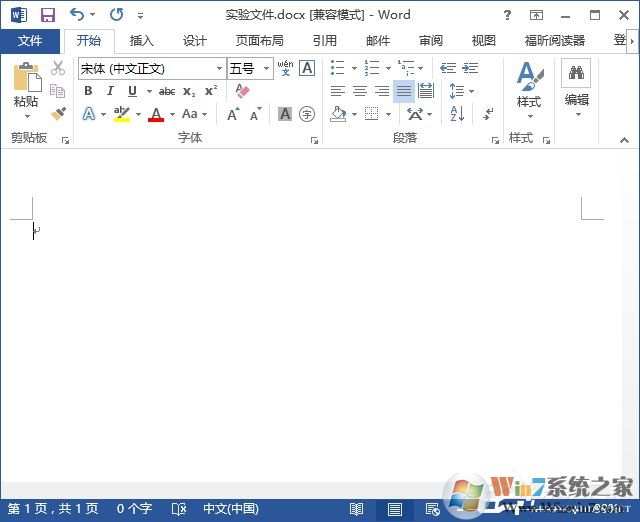Switch to the 插入 ribbon tab
Screen dimensions: 640x522
(x=141, y=41)
